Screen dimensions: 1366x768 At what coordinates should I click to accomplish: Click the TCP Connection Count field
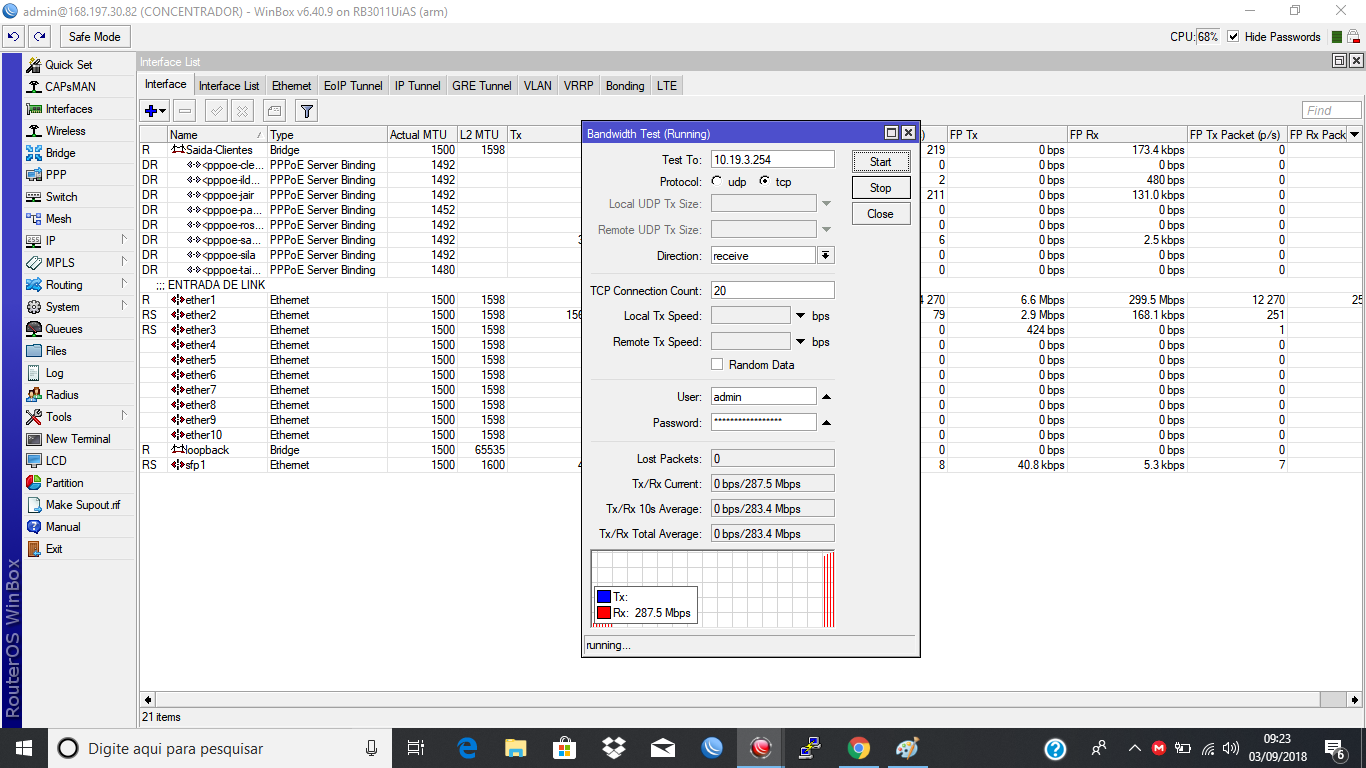coord(772,290)
